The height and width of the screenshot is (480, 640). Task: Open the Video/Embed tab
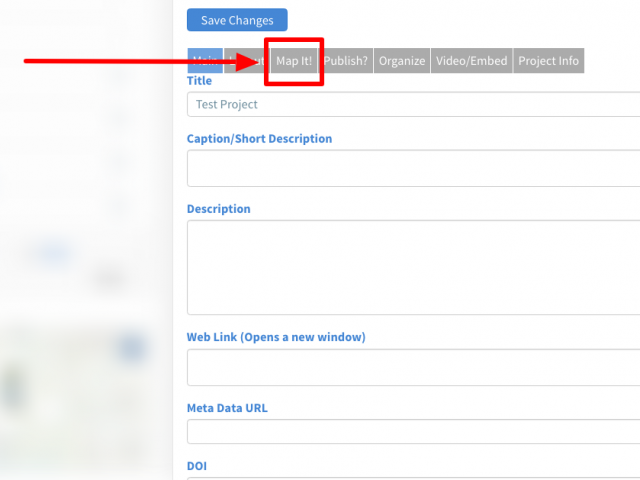point(472,61)
